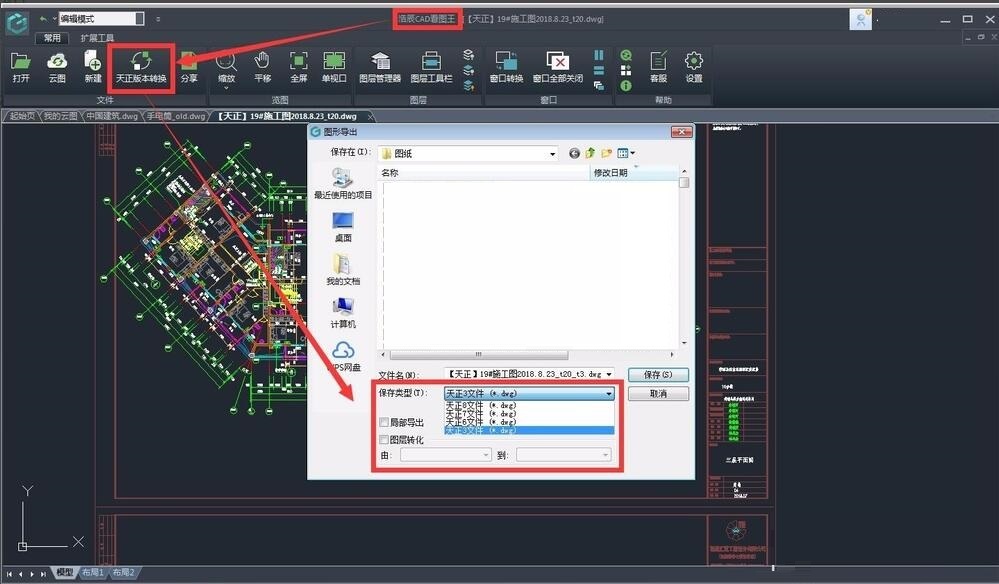Click the 保存(S) button

[657, 374]
